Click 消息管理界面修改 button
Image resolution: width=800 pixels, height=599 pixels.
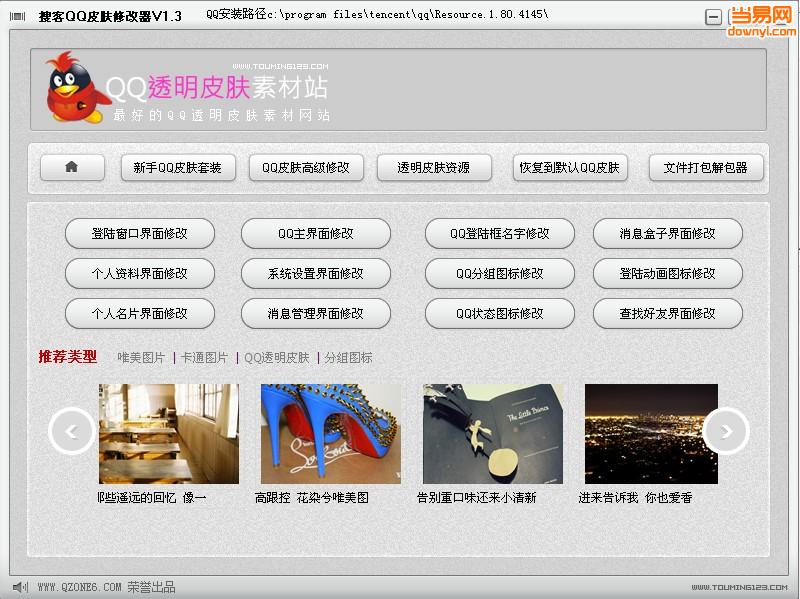316,313
